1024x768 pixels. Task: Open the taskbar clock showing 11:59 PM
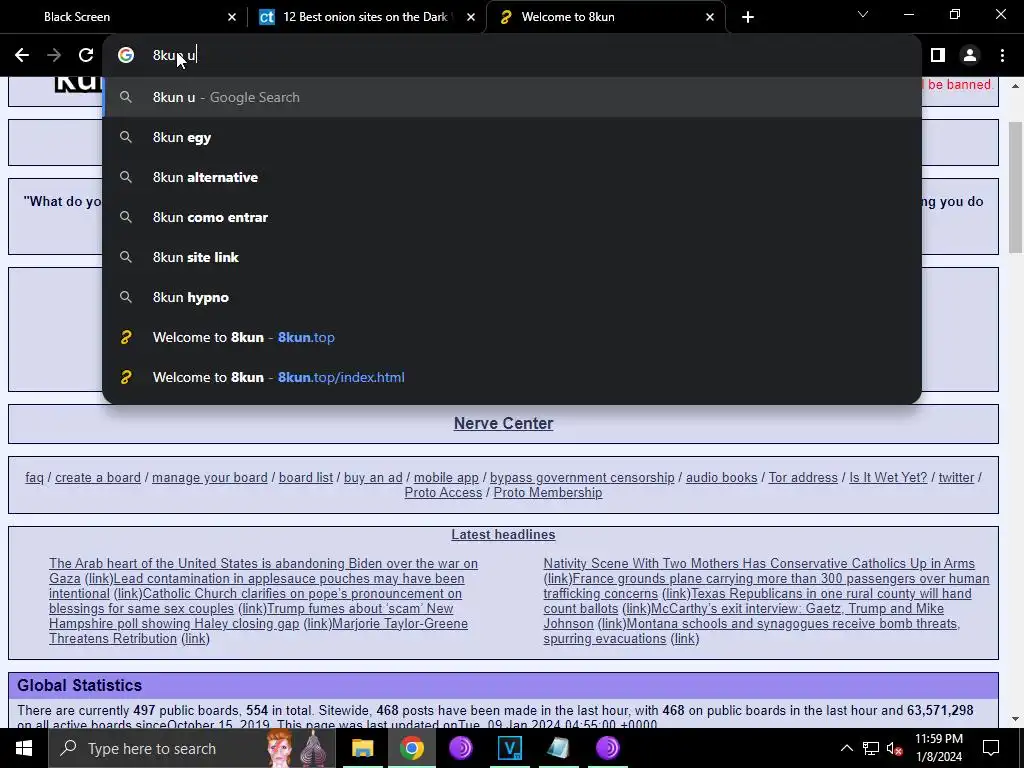click(x=938, y=748)
